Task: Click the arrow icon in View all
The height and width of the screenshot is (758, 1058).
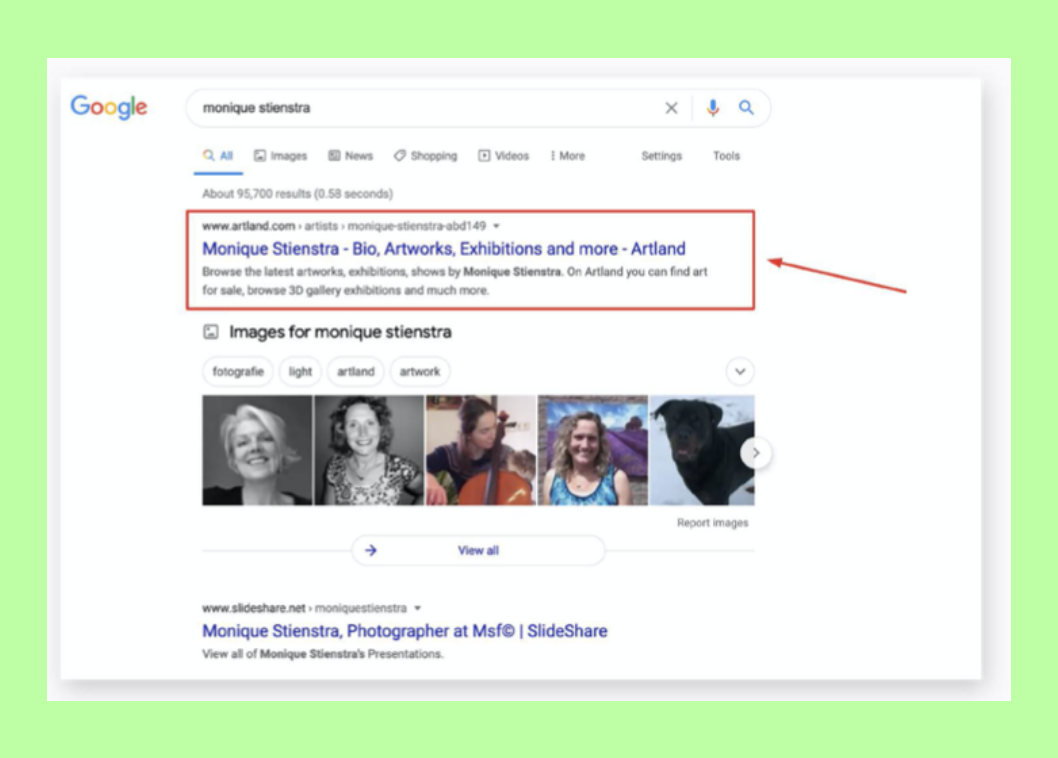Action: coord(371,551)
